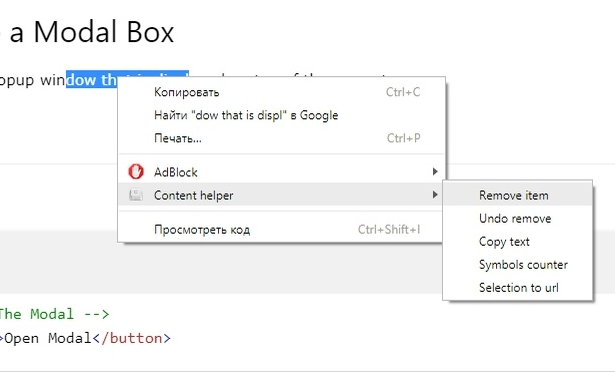
Task: Click the highlighted selected text "dow th"
Action: 92,80
